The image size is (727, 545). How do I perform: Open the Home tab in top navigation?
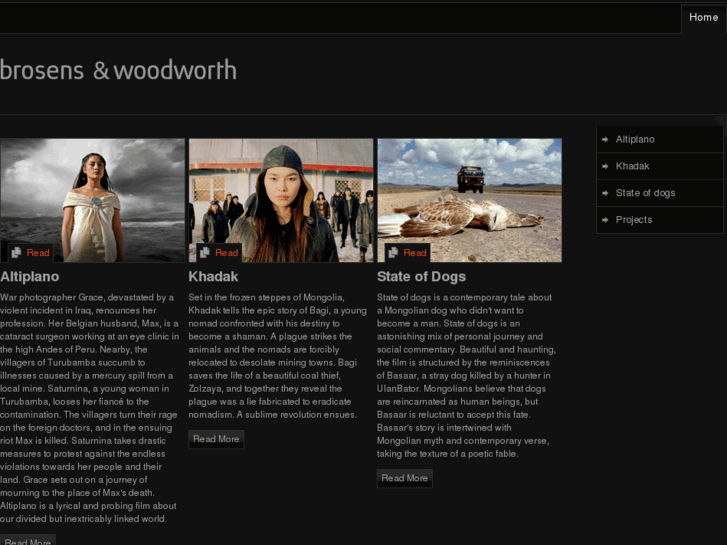click(703, 18)
